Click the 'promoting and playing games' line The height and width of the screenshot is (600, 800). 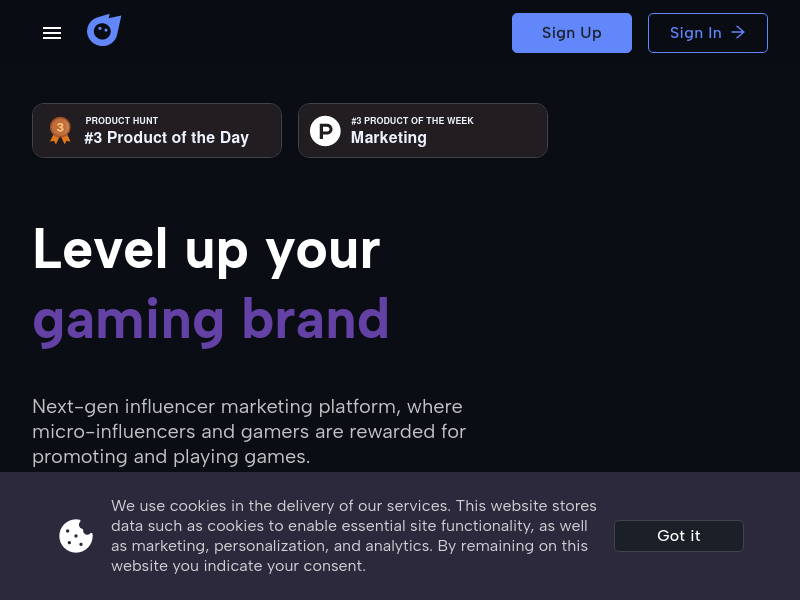tap(171, 457)
